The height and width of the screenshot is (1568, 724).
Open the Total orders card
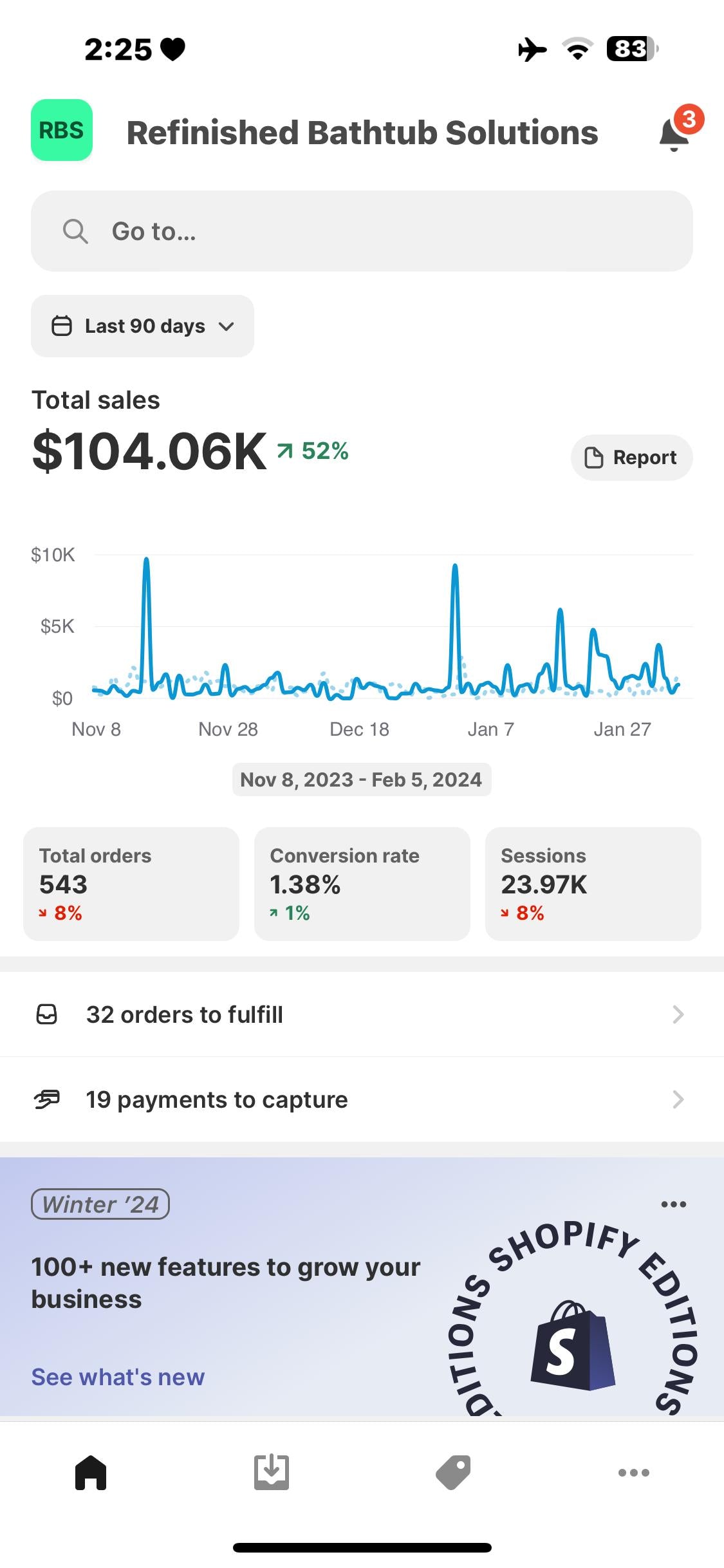click(x=131, y=884)
